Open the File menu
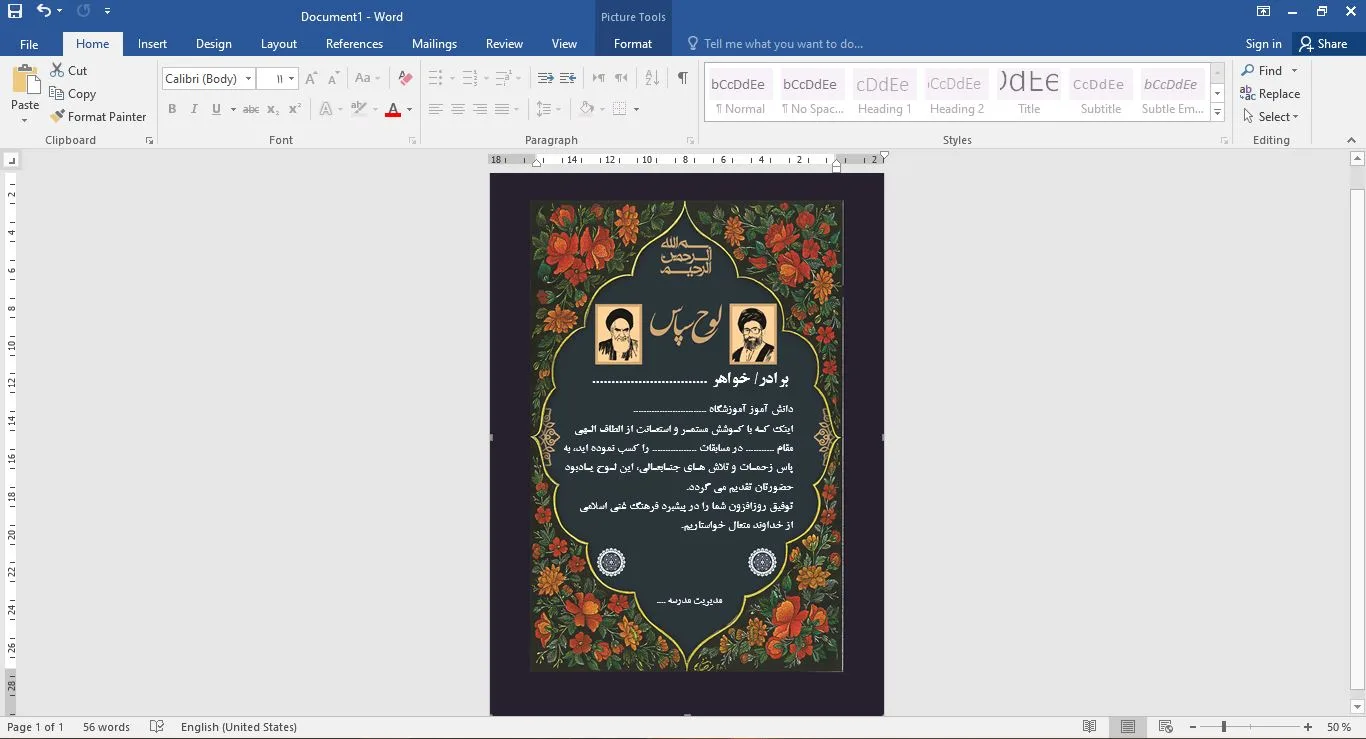The width and height of the screenshot is (1366, 739). [x=29, y=44]
